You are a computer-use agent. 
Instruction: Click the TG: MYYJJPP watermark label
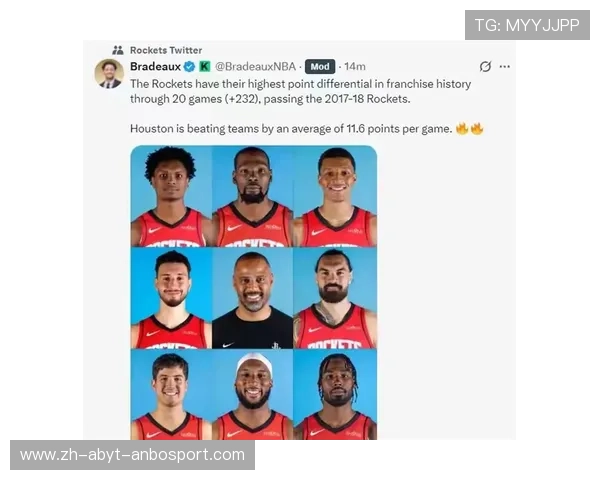527,25
